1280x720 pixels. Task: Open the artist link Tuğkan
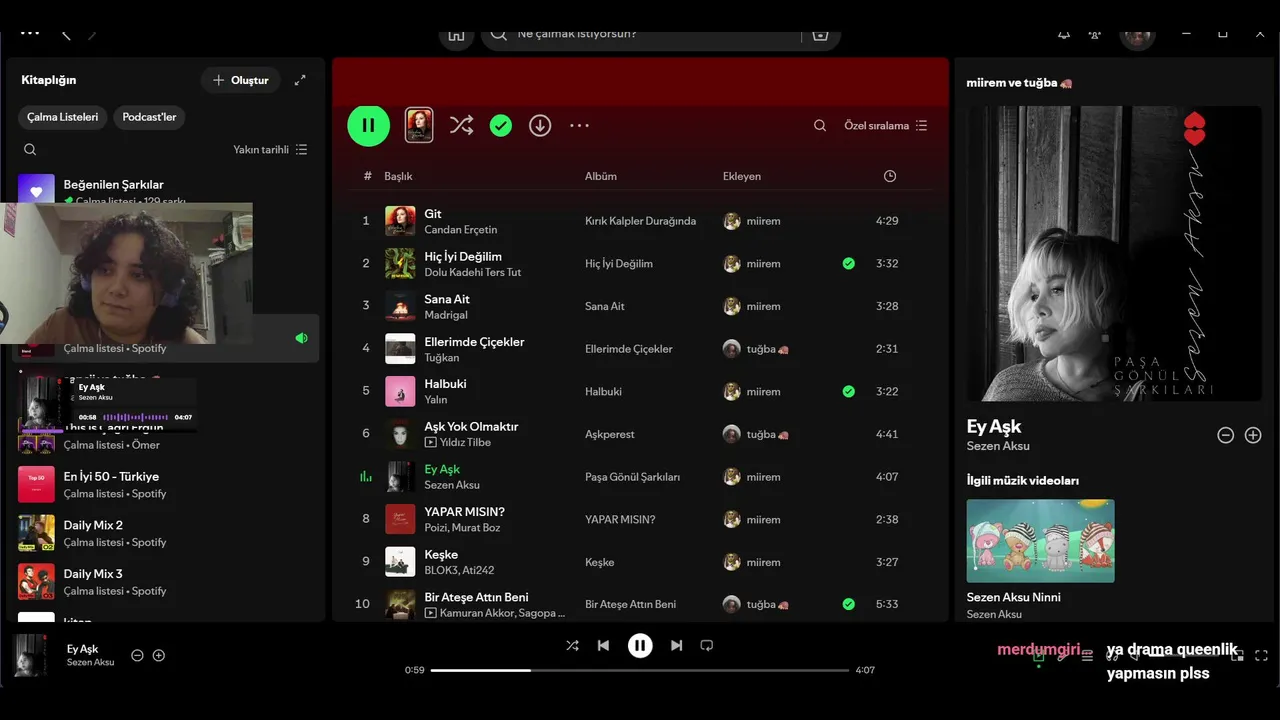(x=441, y=357)
